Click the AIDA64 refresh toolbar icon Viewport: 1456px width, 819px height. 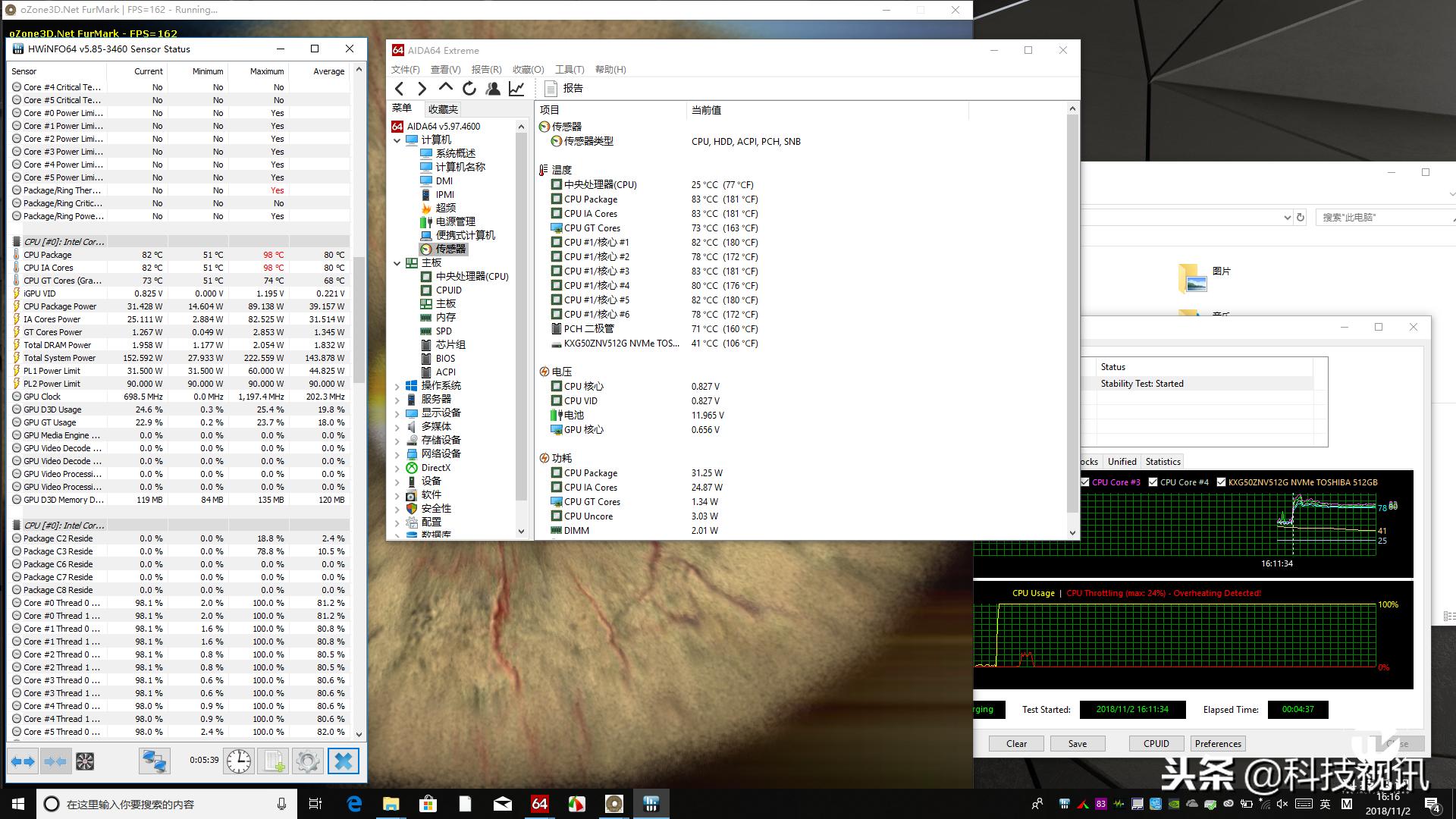tap(469, 88)
